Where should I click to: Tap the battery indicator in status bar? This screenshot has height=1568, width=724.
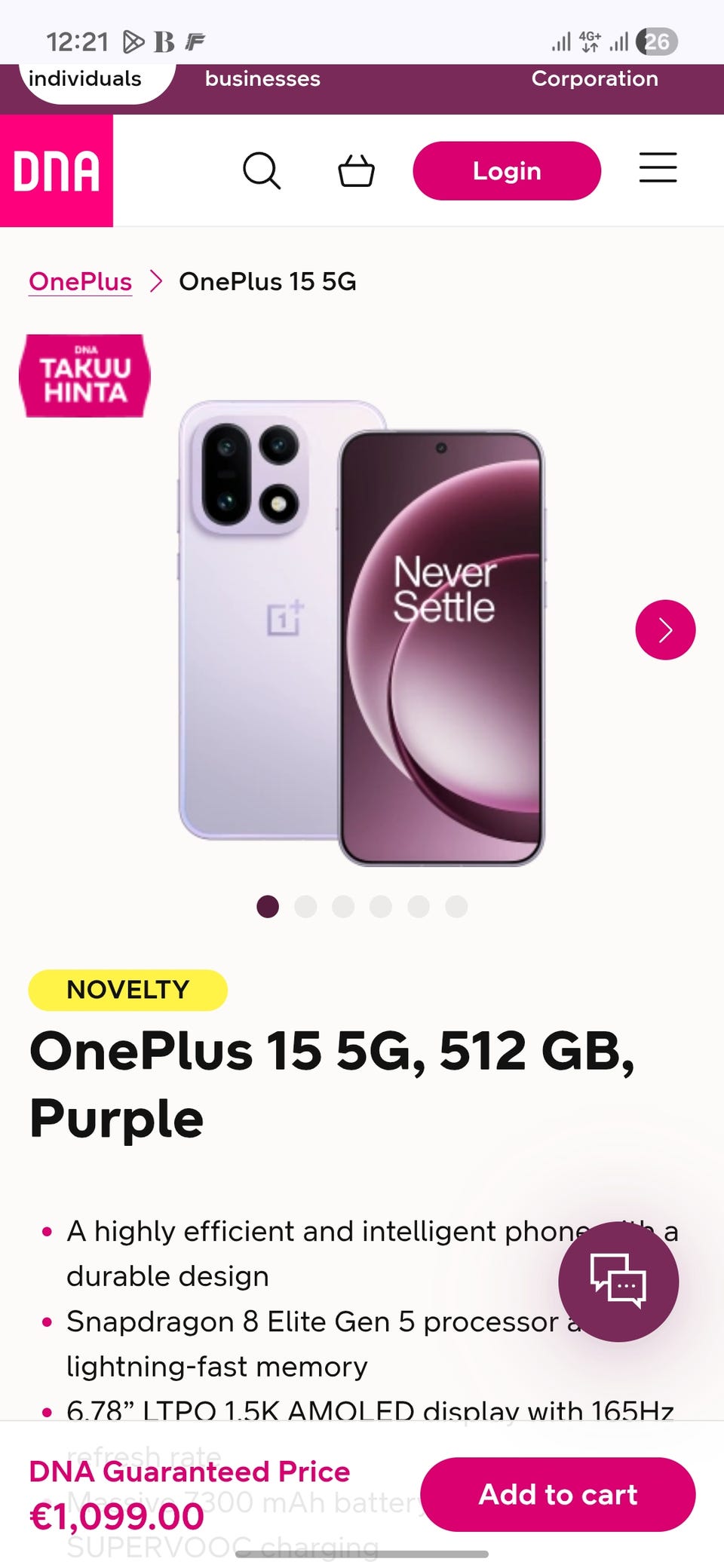click(x=657, y=41)
